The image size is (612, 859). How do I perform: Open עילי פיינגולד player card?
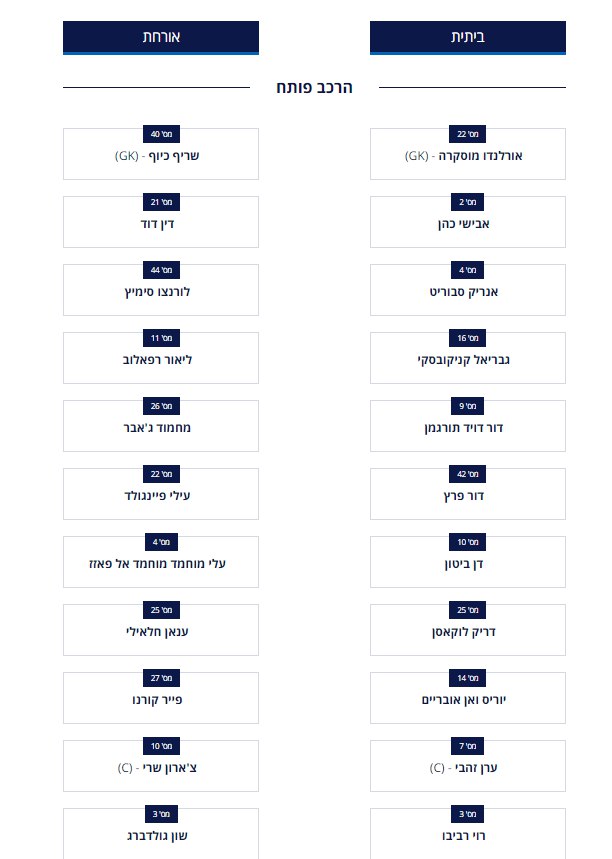(x=160, y=495)
